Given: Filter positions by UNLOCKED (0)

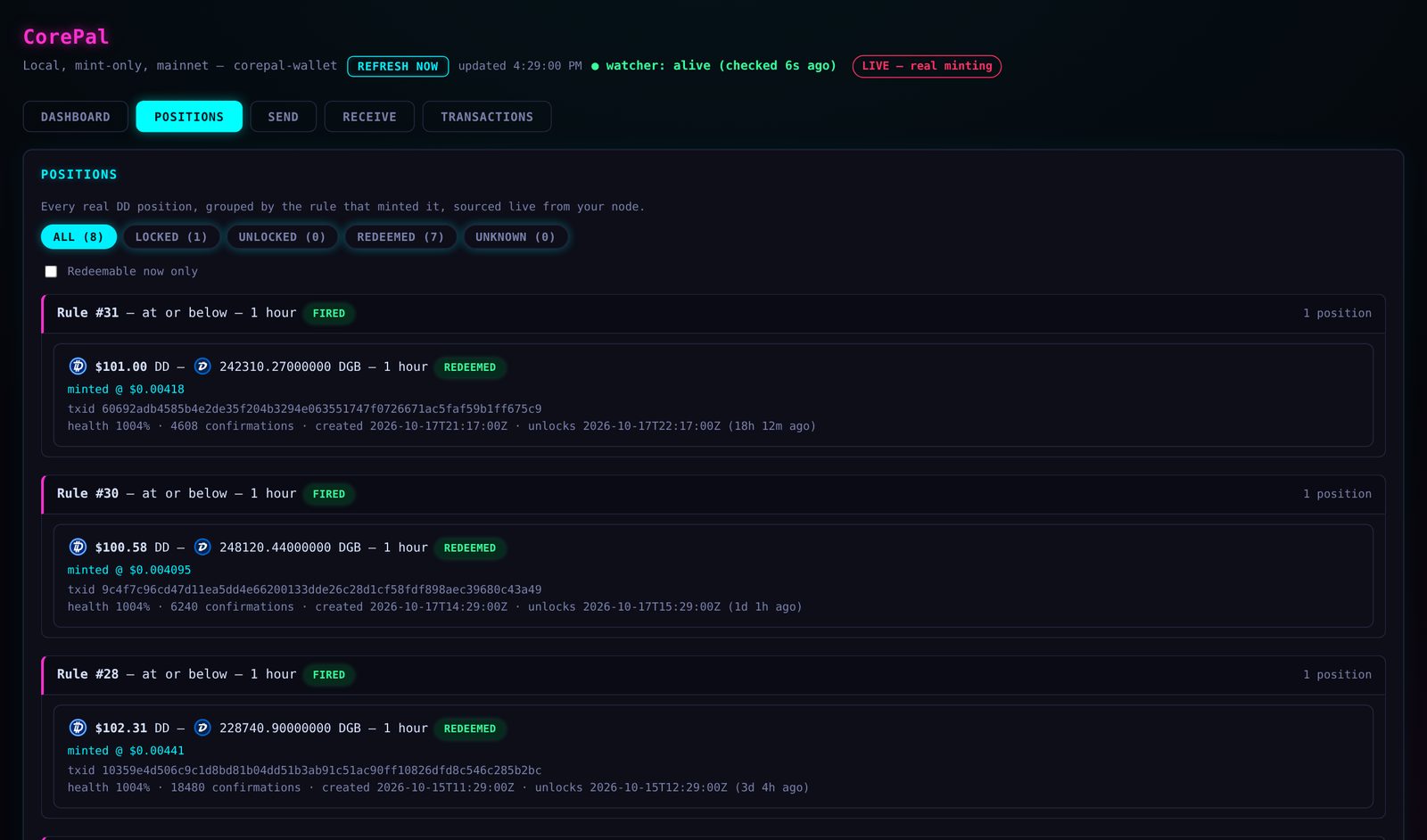Looking at the screenshot, I should click(x=282, y=237).
